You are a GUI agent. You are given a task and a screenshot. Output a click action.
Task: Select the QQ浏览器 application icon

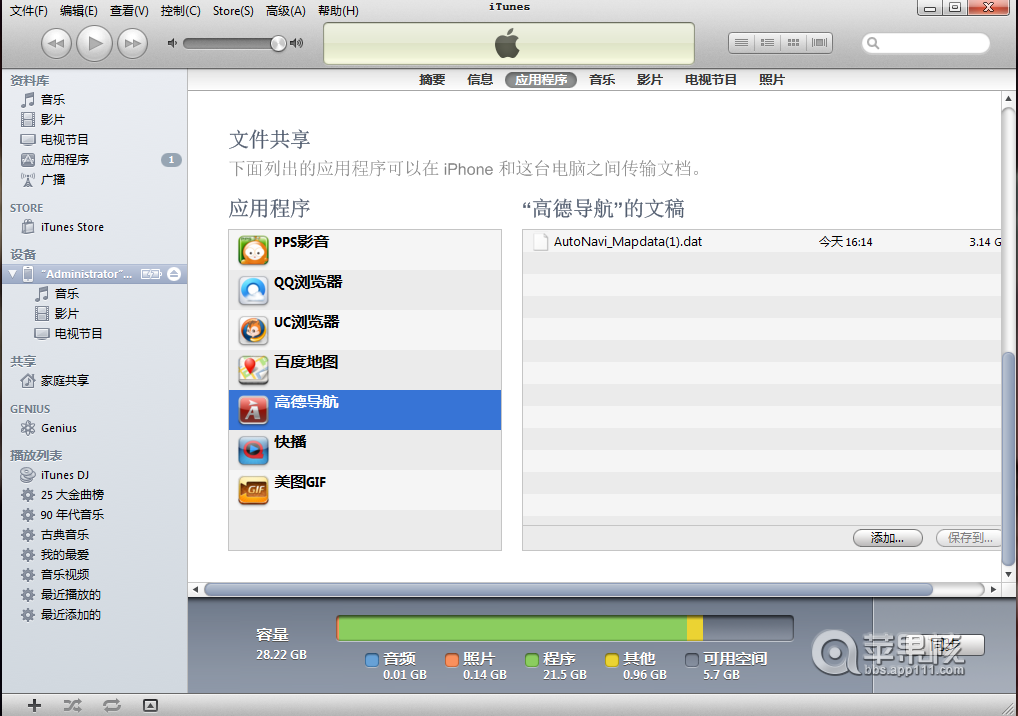click(x=253, y=289)
